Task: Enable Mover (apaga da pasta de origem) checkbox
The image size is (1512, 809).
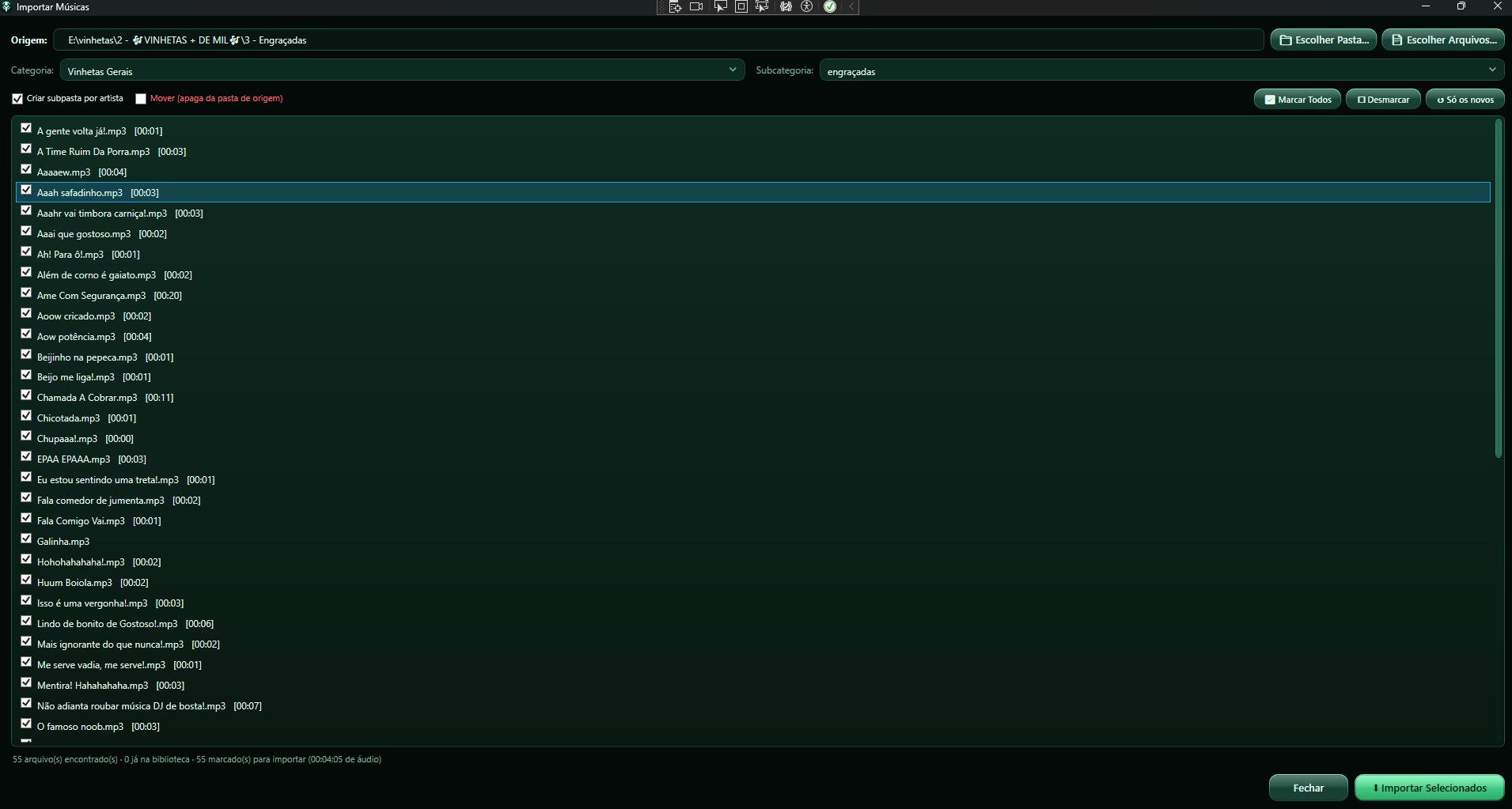Action: (141, 99)
